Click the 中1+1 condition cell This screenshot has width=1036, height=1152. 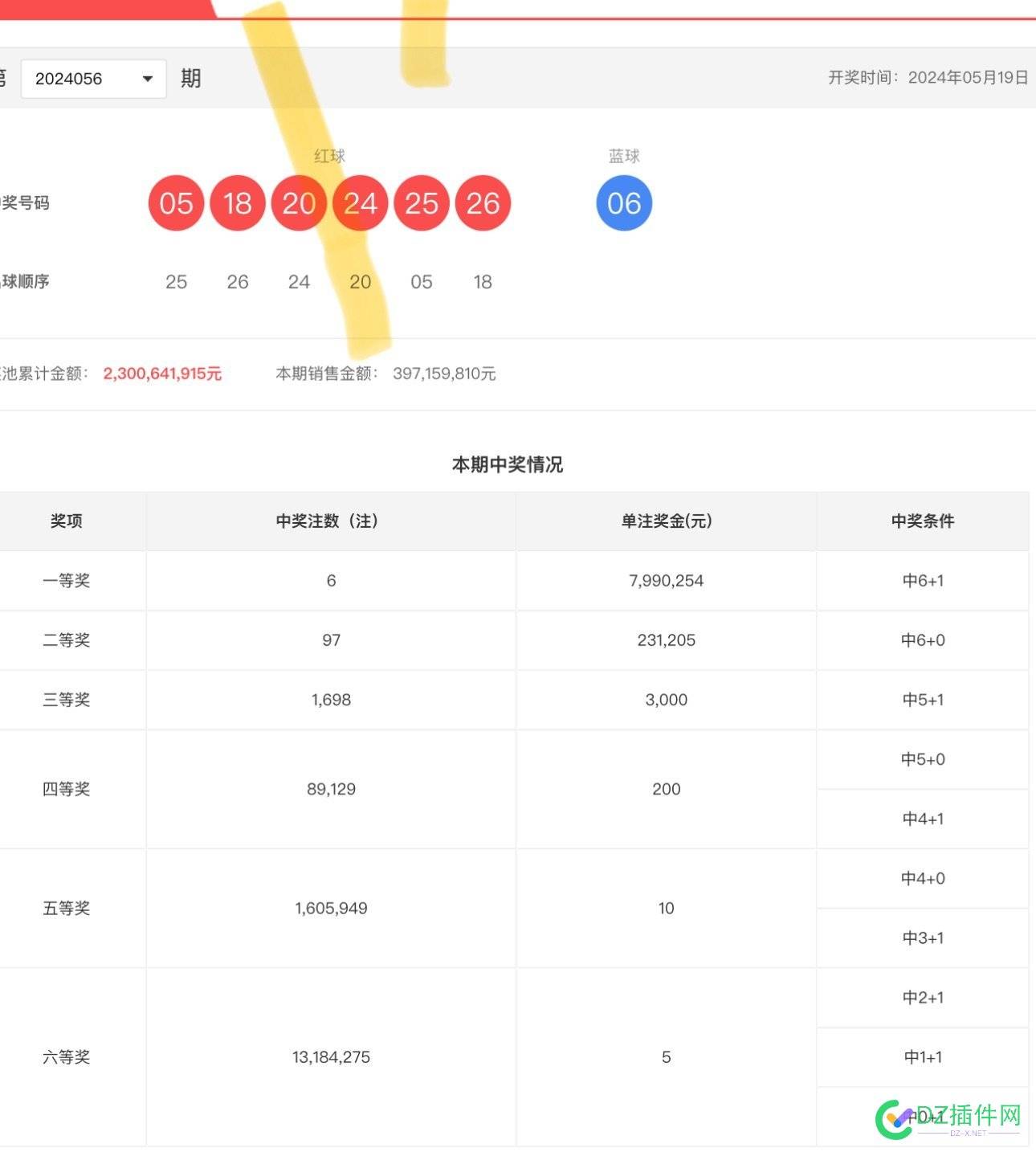coord(923,1057)
